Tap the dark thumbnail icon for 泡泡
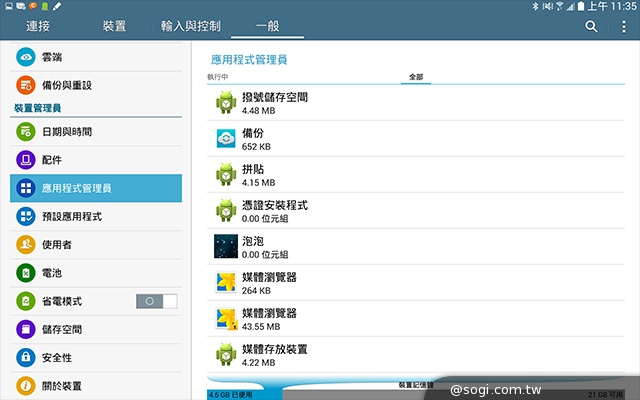This screenshot has width=640, height=400. pos(226,246)
